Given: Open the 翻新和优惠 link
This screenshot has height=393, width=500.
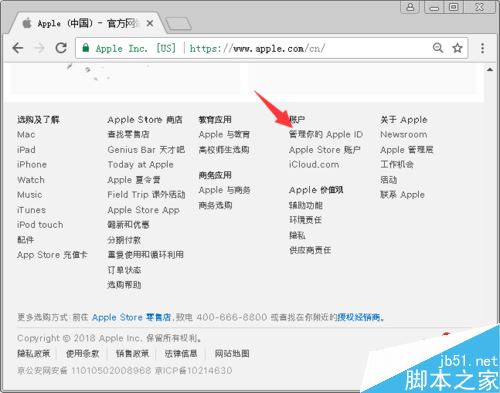Looking at the screenshot, I should [128, 225].
